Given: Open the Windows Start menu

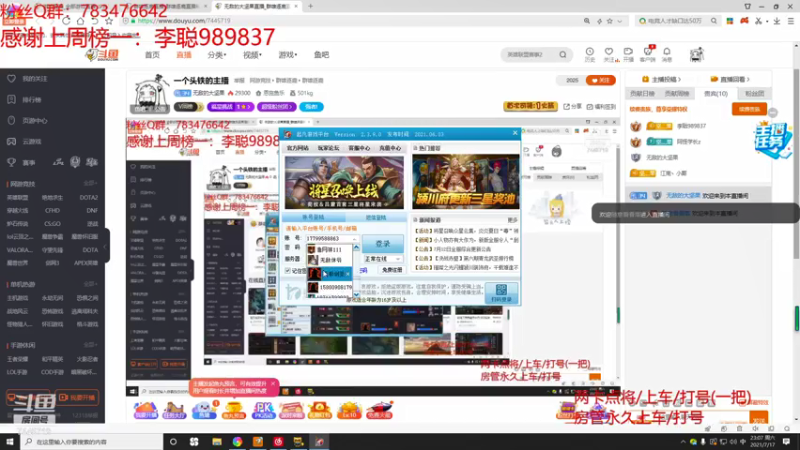Looking at the screenshot, I should [x=10, y=442].
